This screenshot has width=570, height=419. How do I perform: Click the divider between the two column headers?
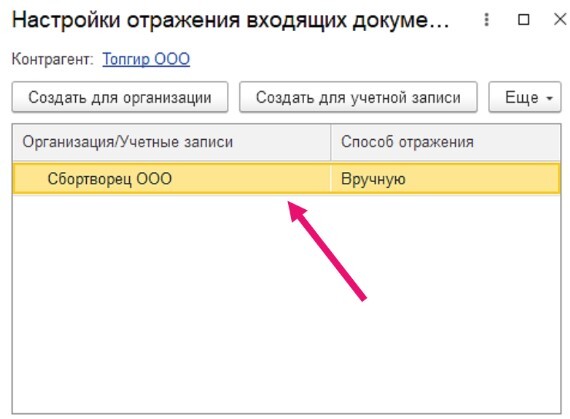click(331, 142)
